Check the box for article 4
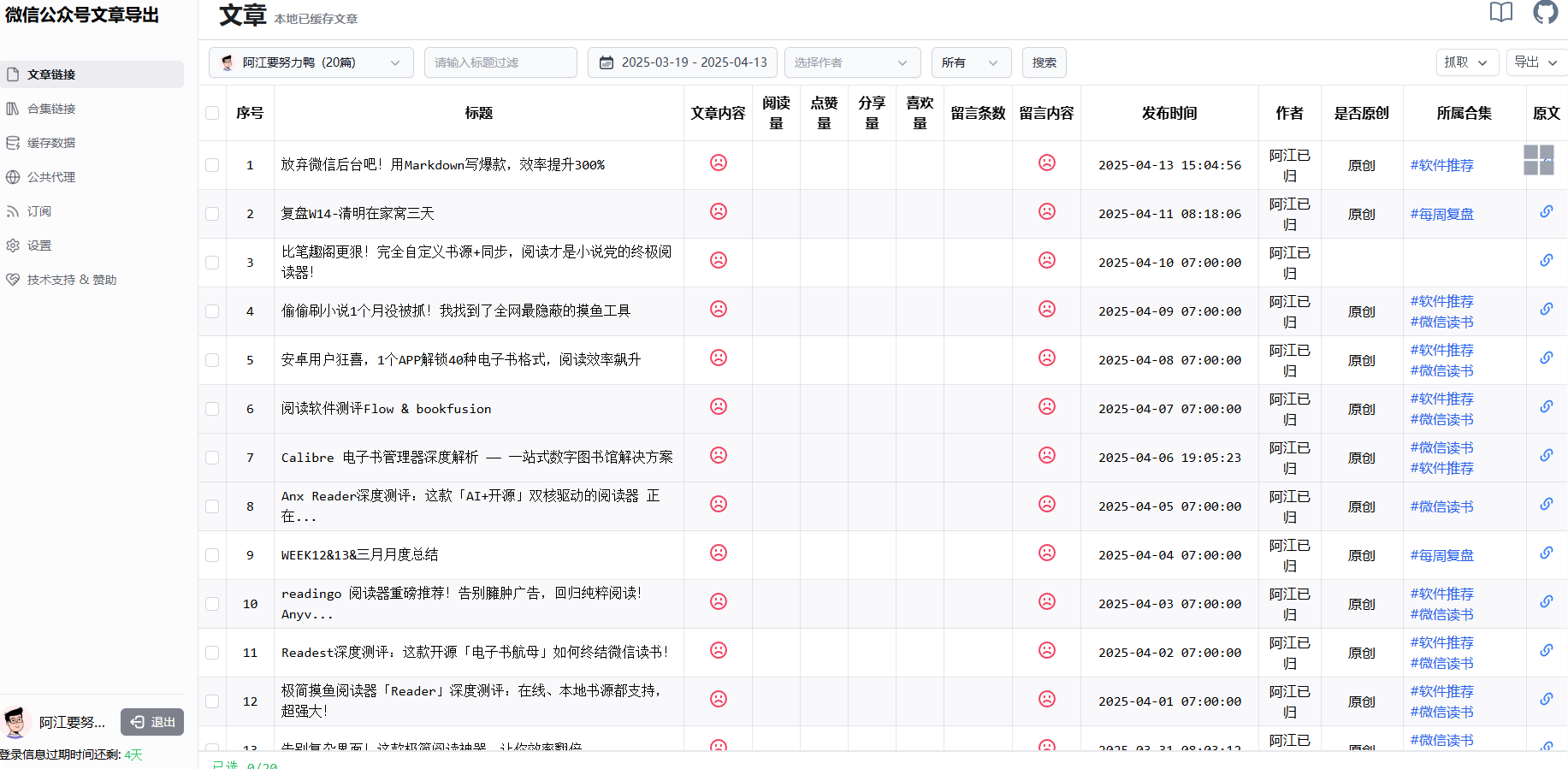This screenshot has width=1568, height=769. pos(212,311)
